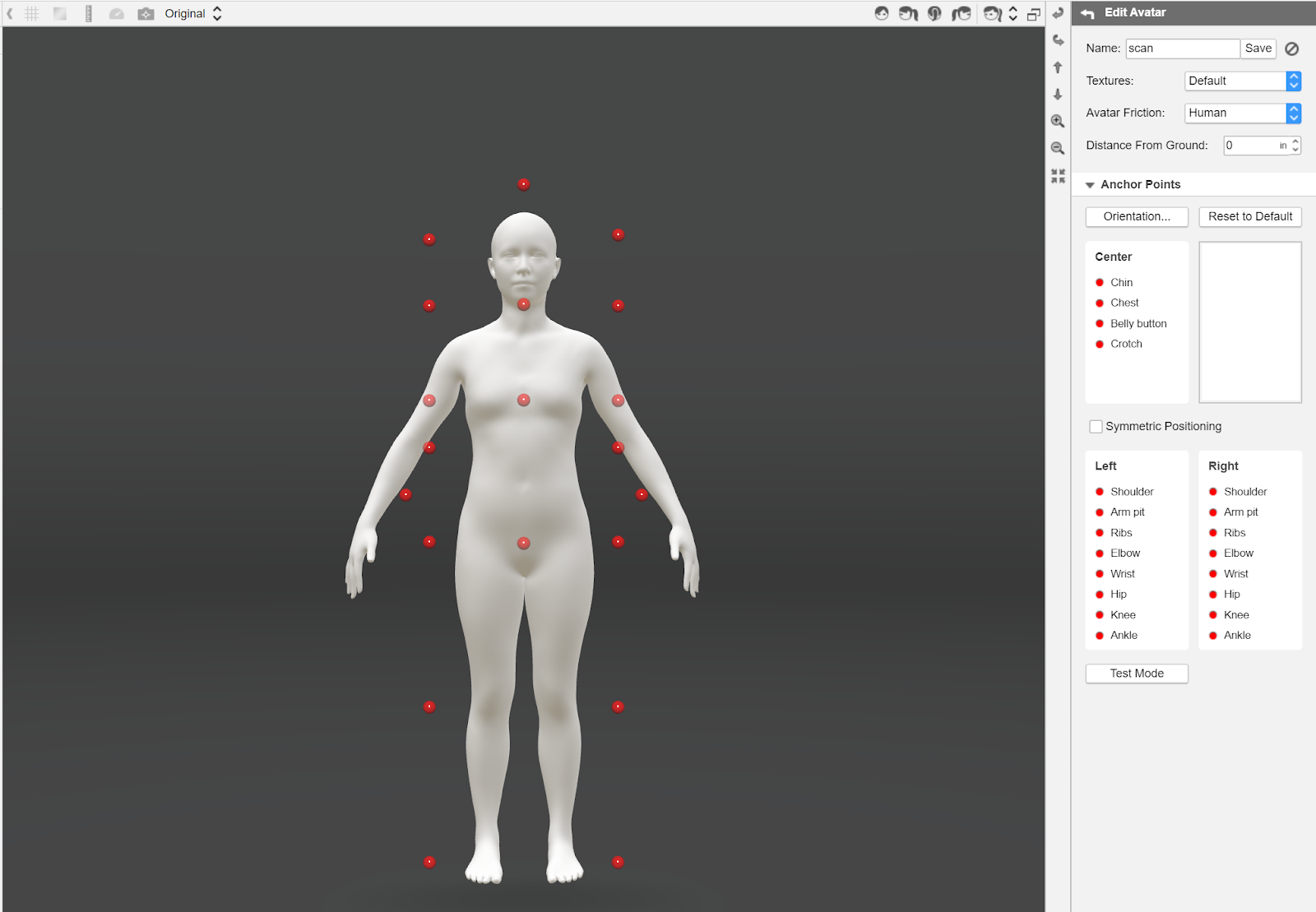
Task: Click the long-haired head custom view icon
Action: tap(993, 14)
